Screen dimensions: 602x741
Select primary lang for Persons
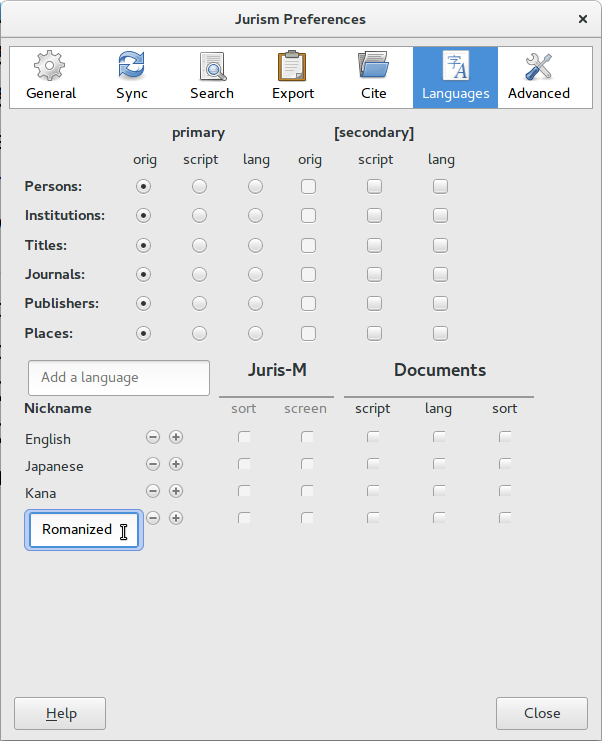pyautogui.click(x=255, y=187)
